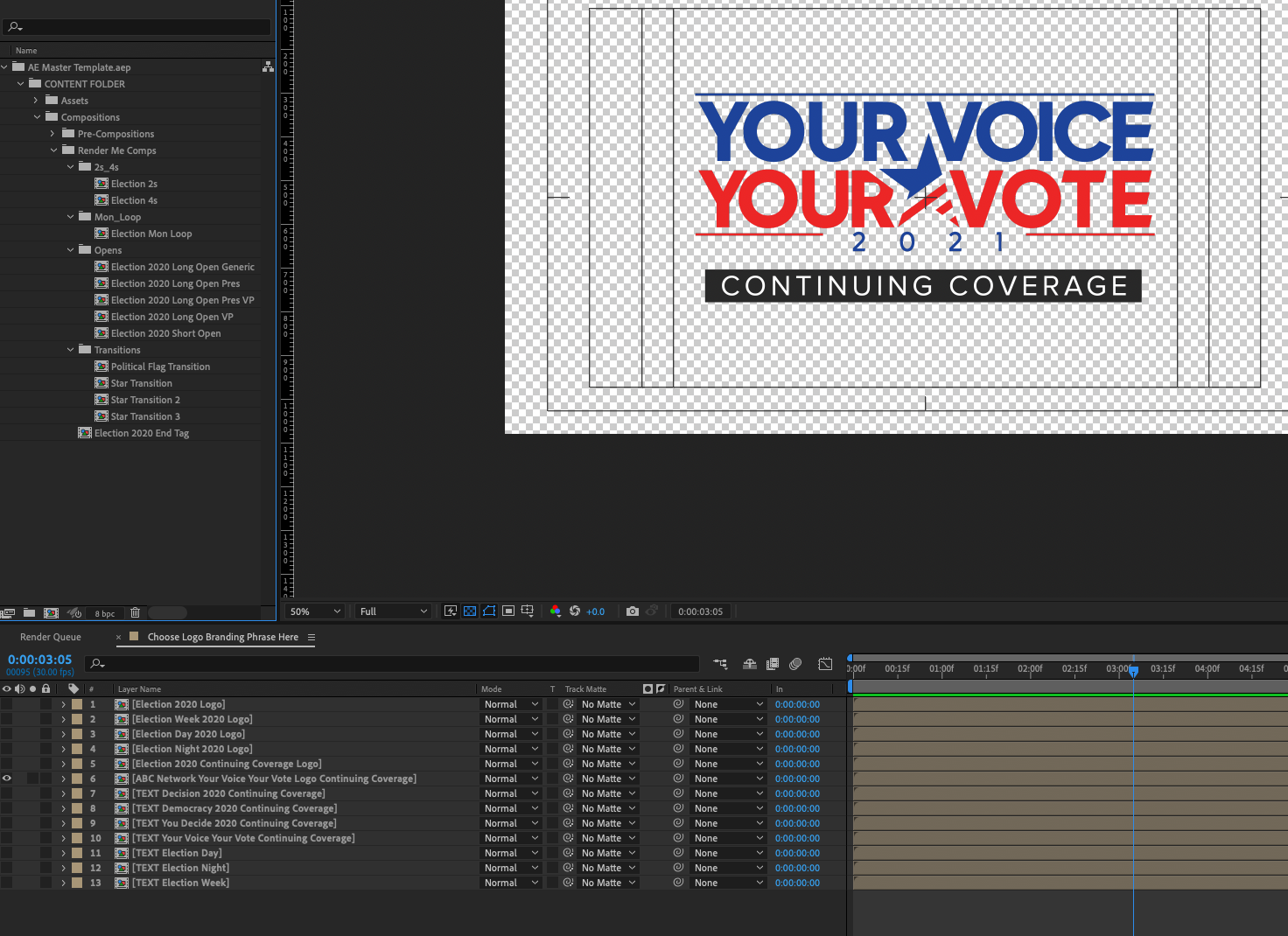Click the timeline layer search field
Viewport: 1288px width, 936px height.
(x=392, y=664)
